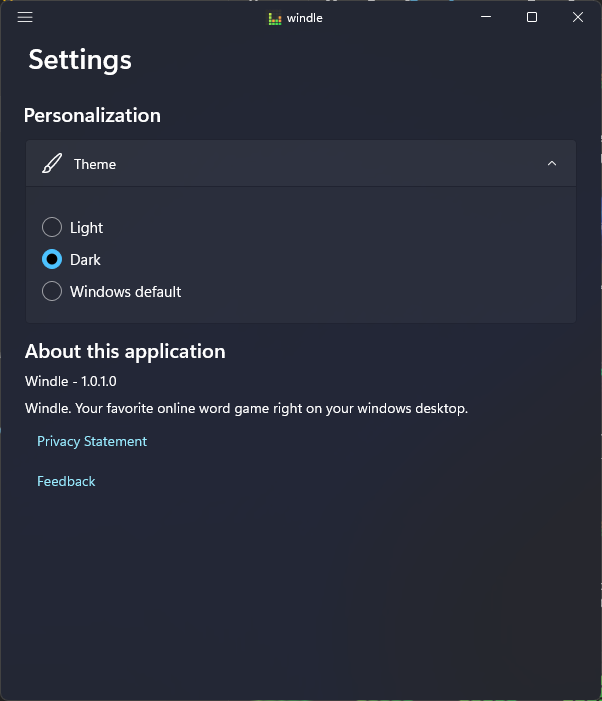Maximize the Windle window
The height and width of the screenshot is (701, 602).
(532, 17)
